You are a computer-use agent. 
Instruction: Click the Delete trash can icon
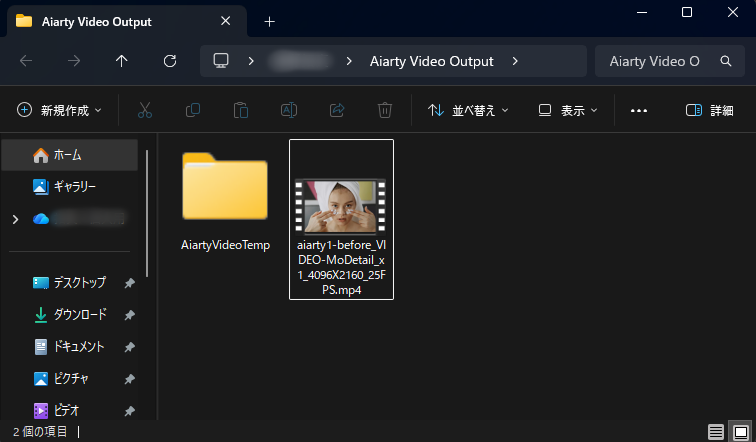click(x=385, y=110)
